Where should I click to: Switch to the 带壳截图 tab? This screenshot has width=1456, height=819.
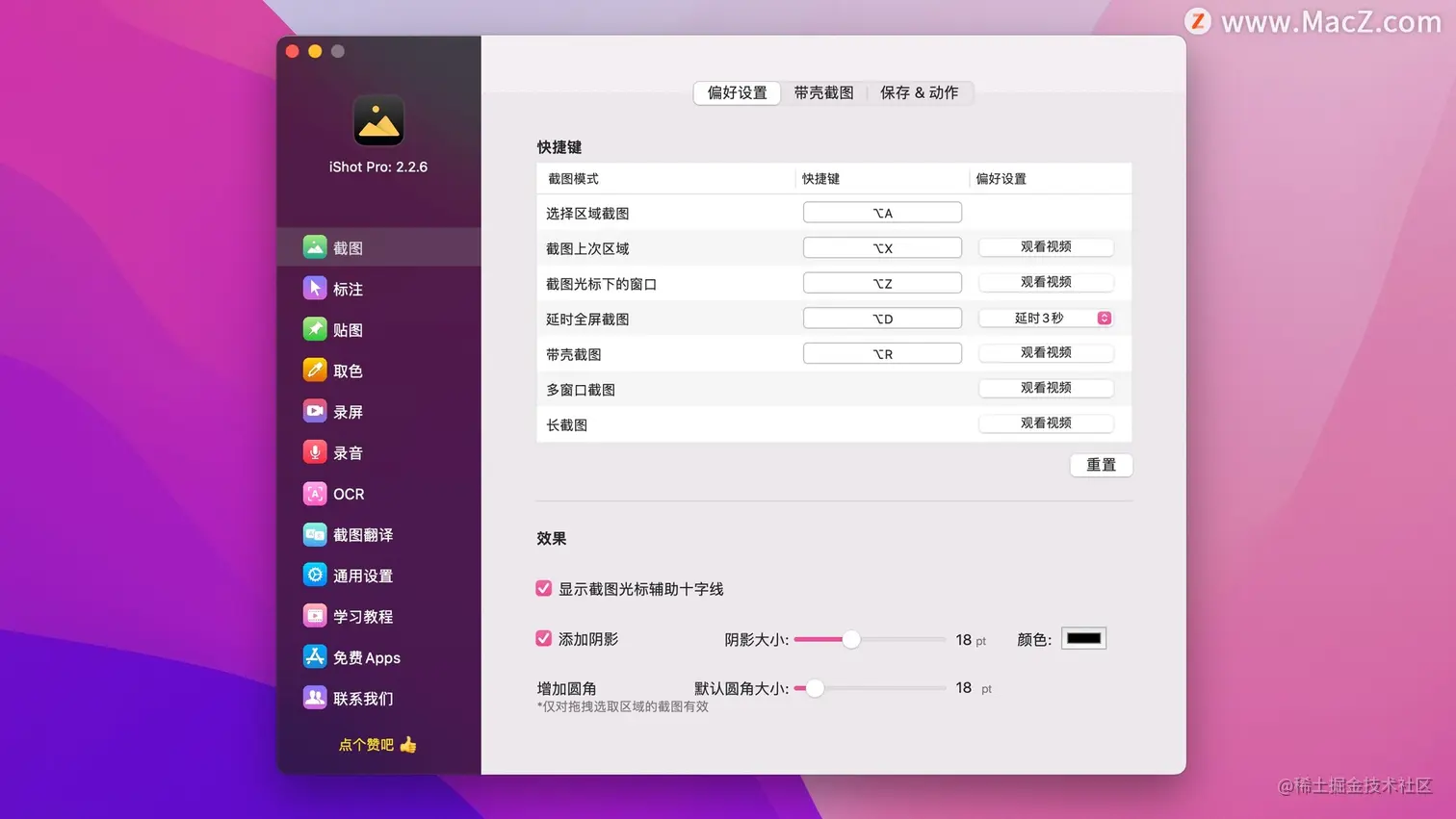(823, 92)
